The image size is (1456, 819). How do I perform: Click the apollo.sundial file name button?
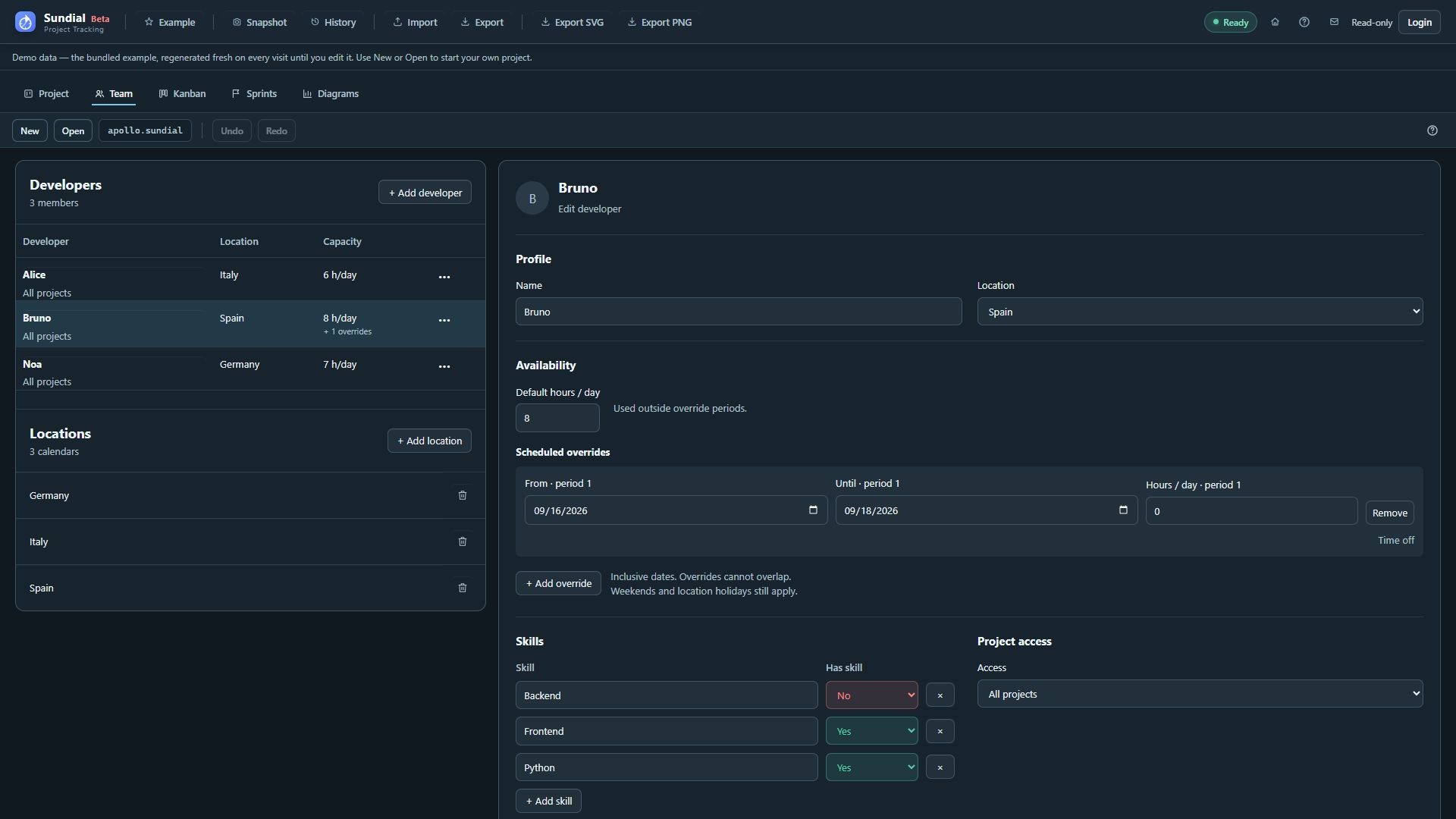(x=145, y=130)
